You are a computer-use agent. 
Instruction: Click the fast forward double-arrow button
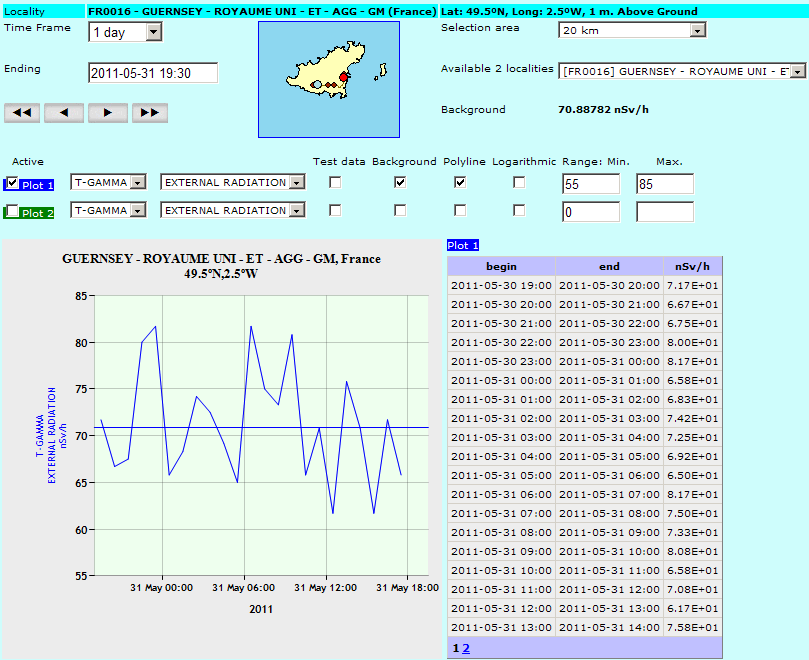point(149,113)
